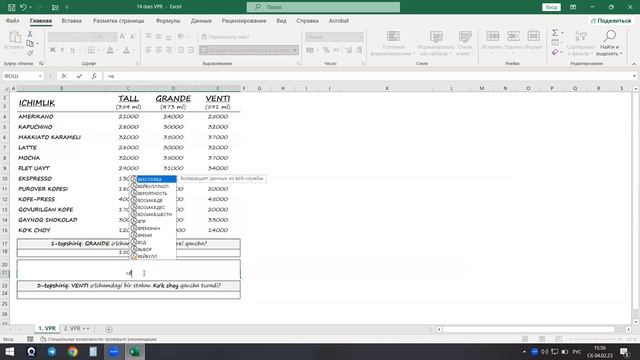The height and width of the screenshot is (360, 640).
Task: Center text horizontally
Action: tap(158, 50)
